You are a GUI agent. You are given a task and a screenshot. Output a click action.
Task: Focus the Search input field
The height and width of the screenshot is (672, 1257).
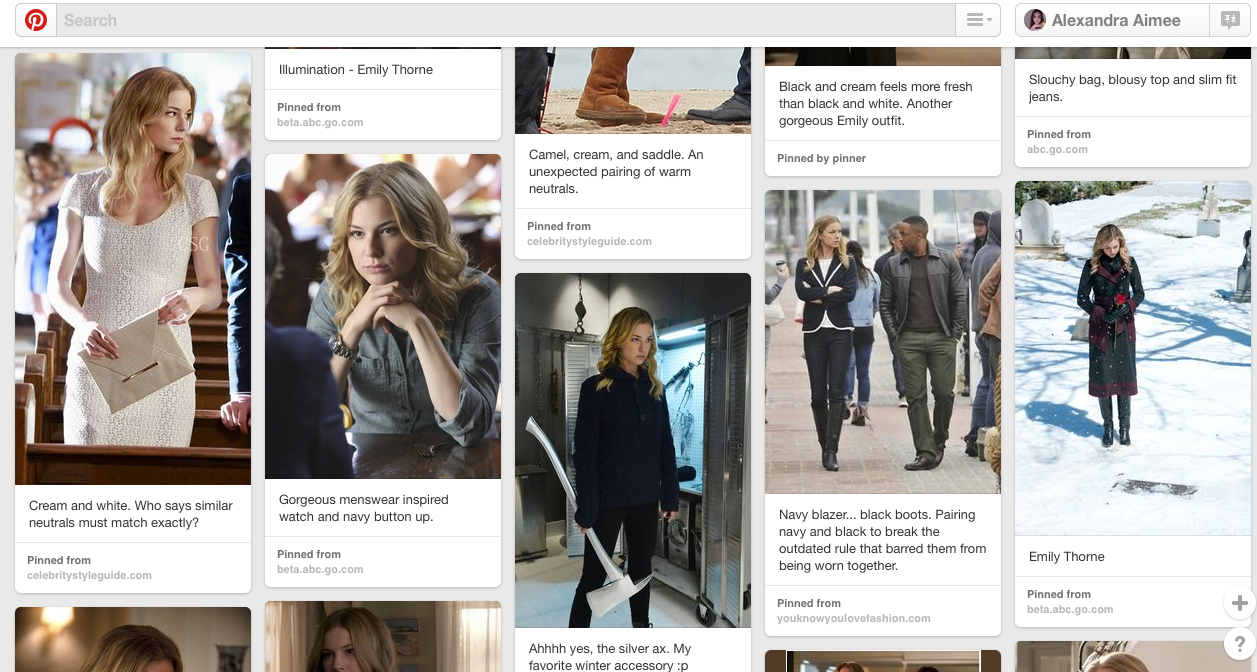pyautogui.click(x=505, y=20)
